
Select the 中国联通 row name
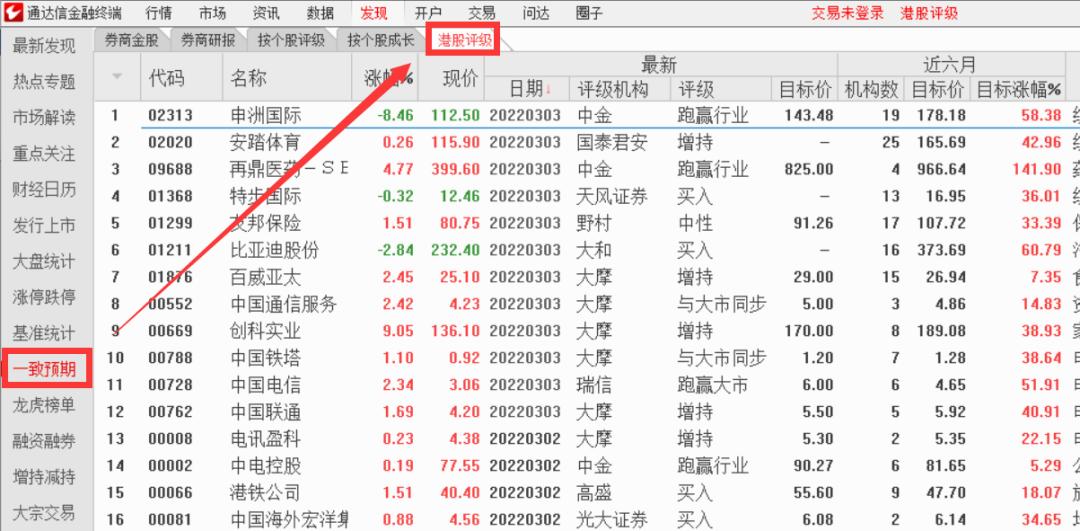(x=265, y=412)
